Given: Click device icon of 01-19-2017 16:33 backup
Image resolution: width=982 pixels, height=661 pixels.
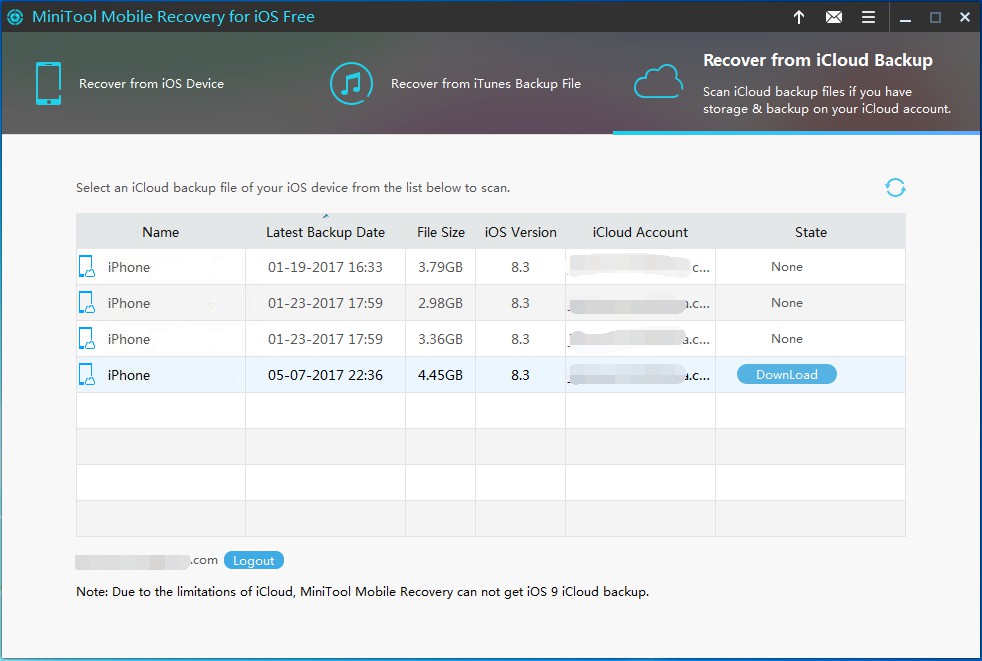Looking at the screenshot, I should click(86, 266).
